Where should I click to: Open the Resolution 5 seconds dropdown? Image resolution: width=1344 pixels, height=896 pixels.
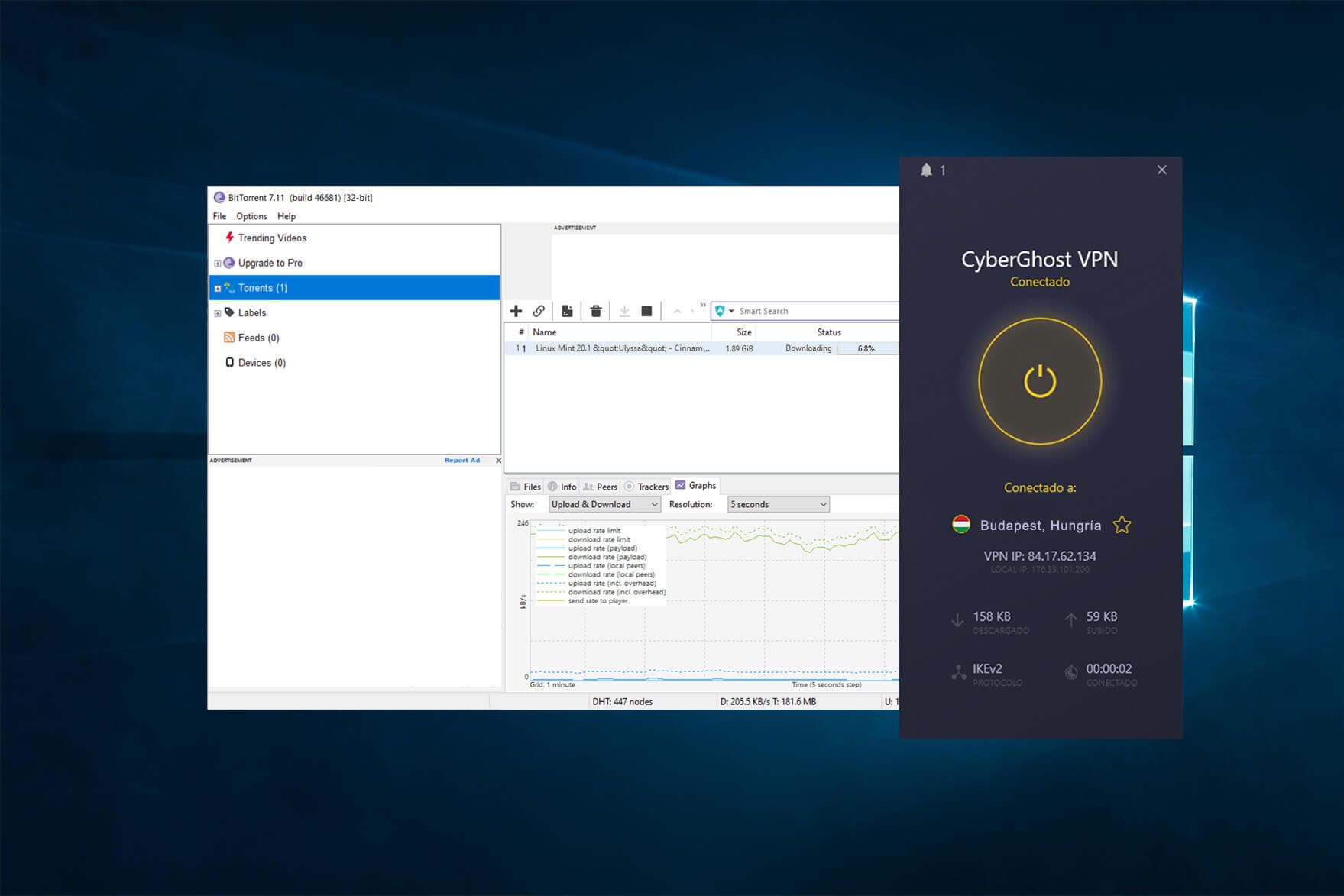[778, 504]
